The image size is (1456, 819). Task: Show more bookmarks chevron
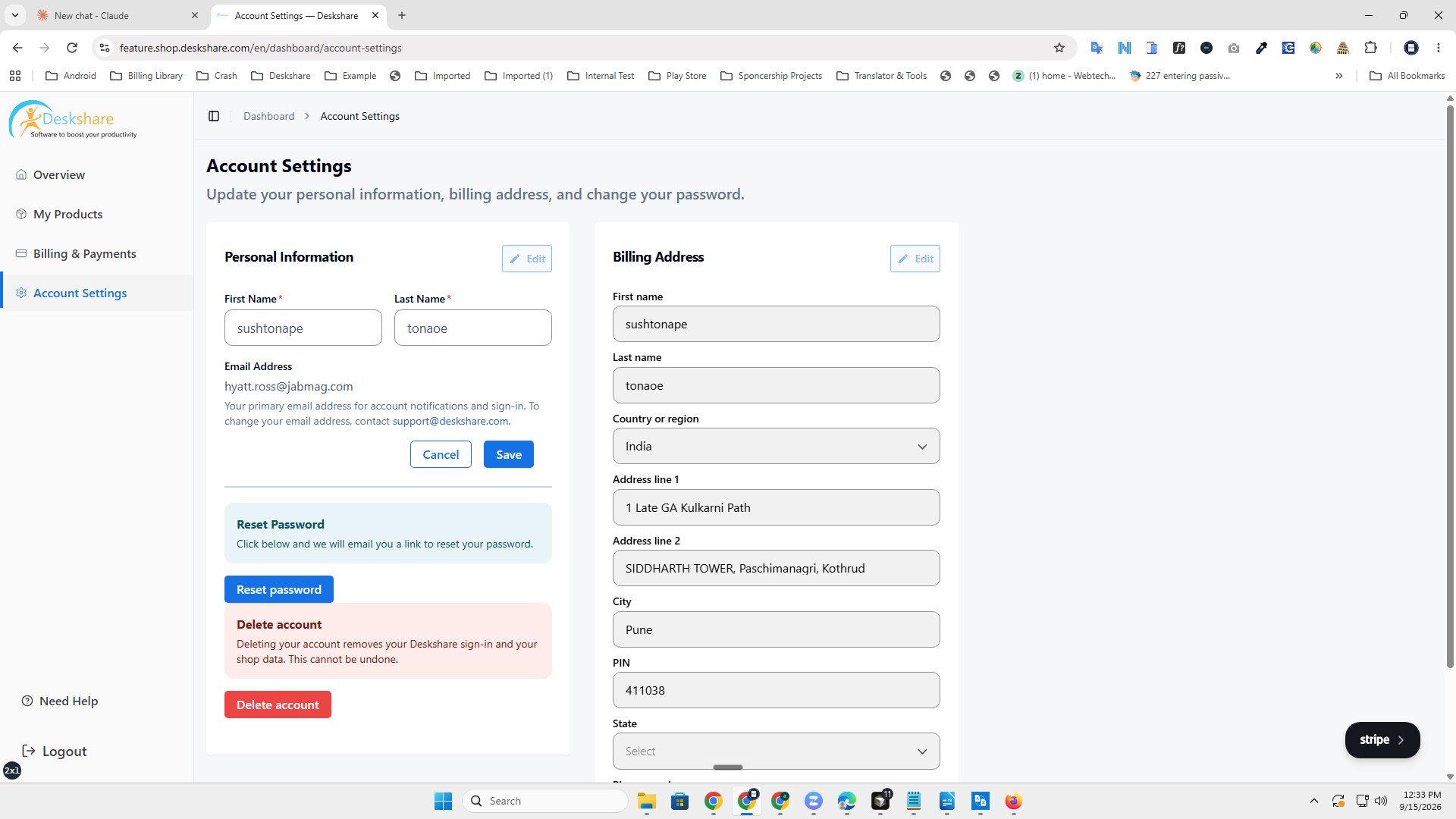(1339, 76)
